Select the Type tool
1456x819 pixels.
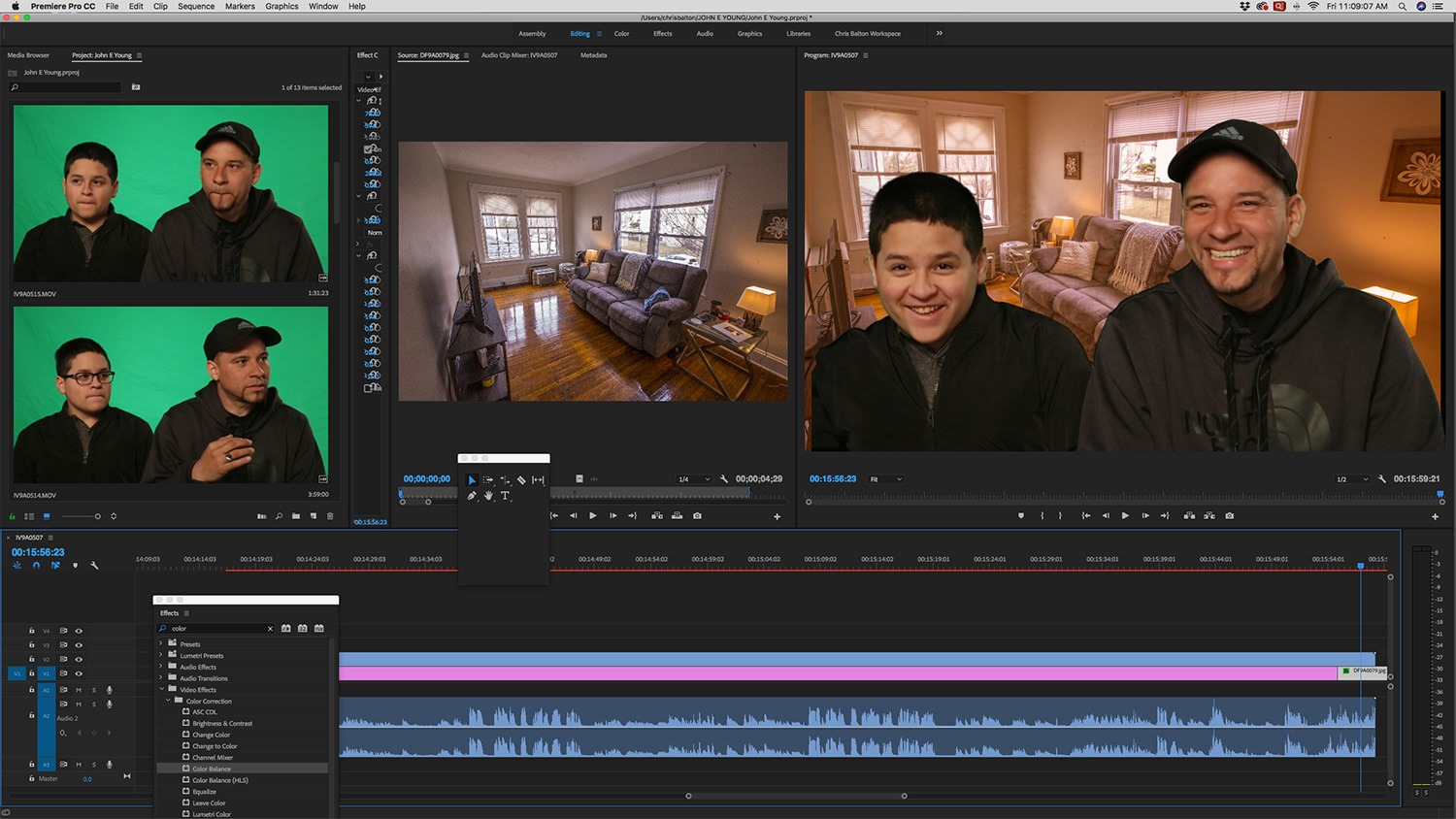coord(505,496)
